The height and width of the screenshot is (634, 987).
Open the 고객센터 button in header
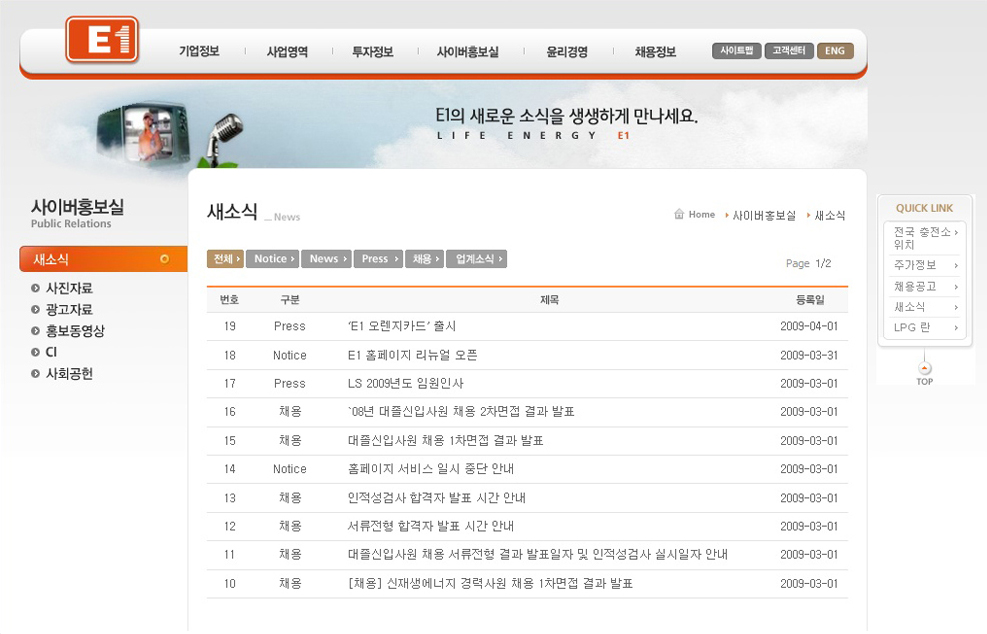(789, 51)
